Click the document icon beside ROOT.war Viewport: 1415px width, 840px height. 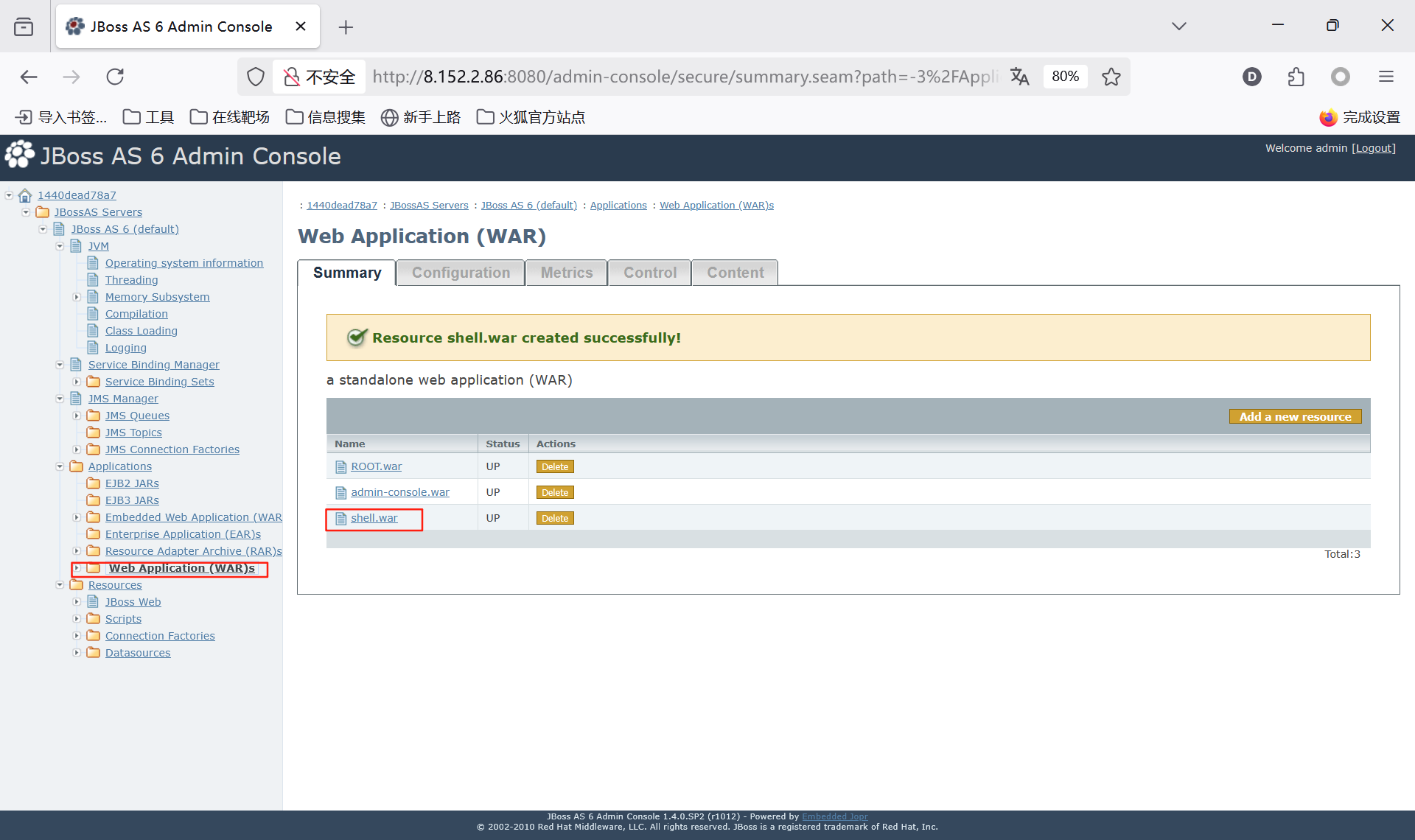point(340,467)
